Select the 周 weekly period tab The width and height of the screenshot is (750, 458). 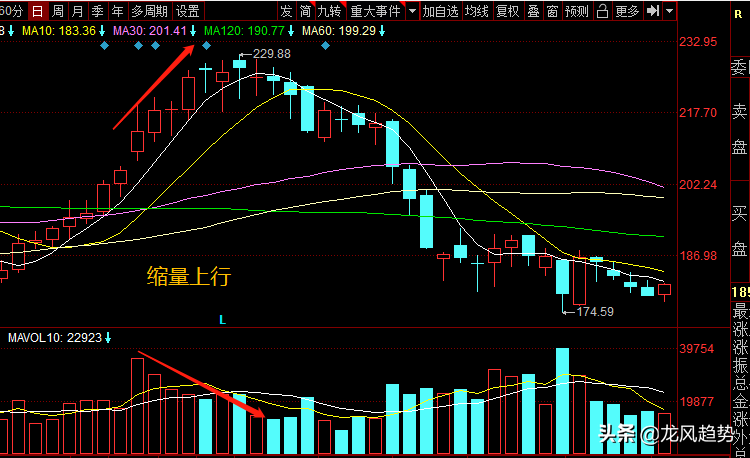tap(57, 11)
